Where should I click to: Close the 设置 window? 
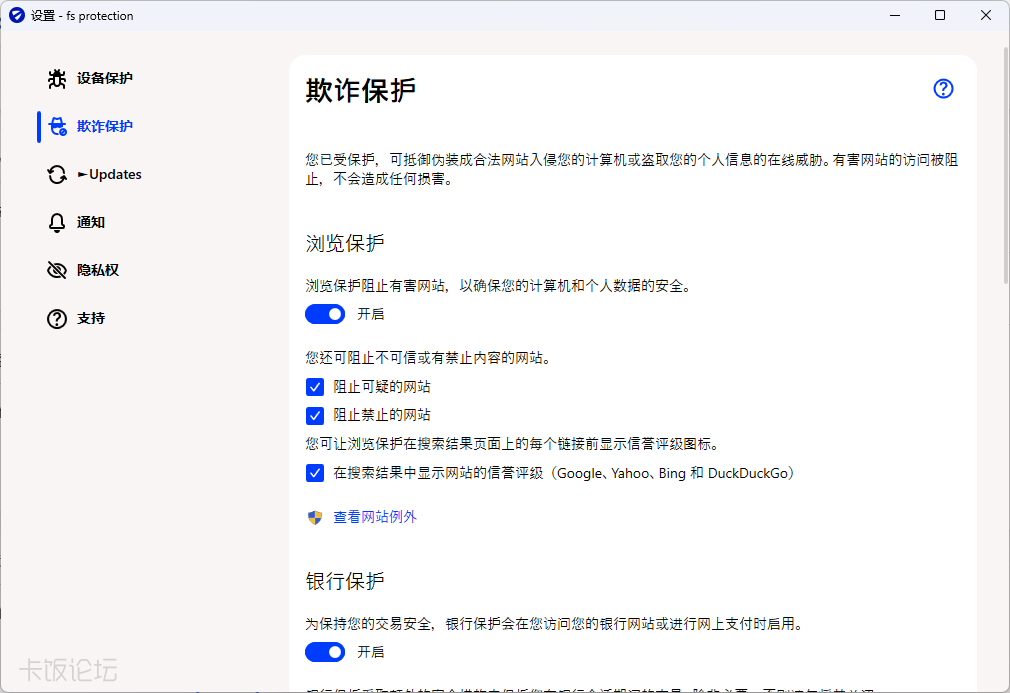click(x=986, y=15)
